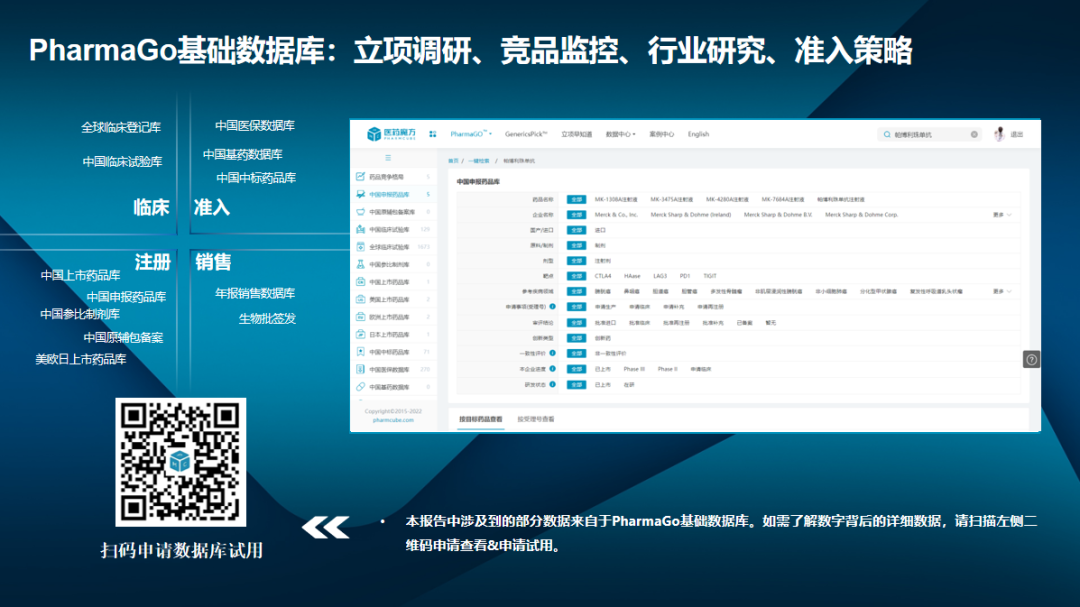1080x607 pixels.
Task: Collapse the sidebar with the hamburger icon
Action: (388, 158)
